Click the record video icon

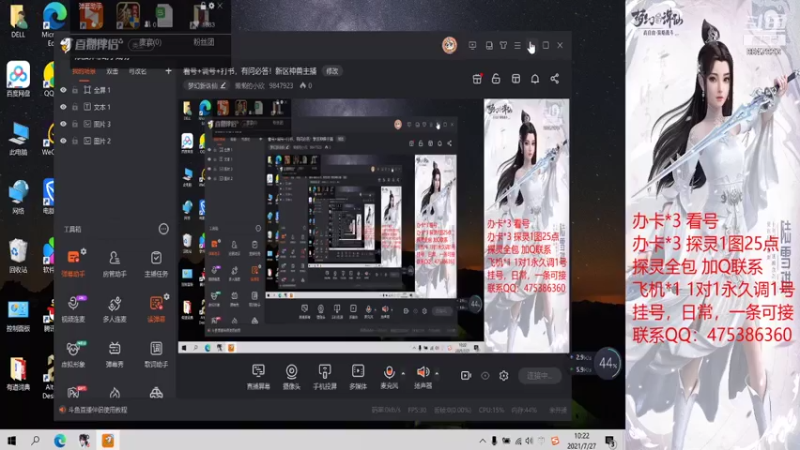point(466,376)
